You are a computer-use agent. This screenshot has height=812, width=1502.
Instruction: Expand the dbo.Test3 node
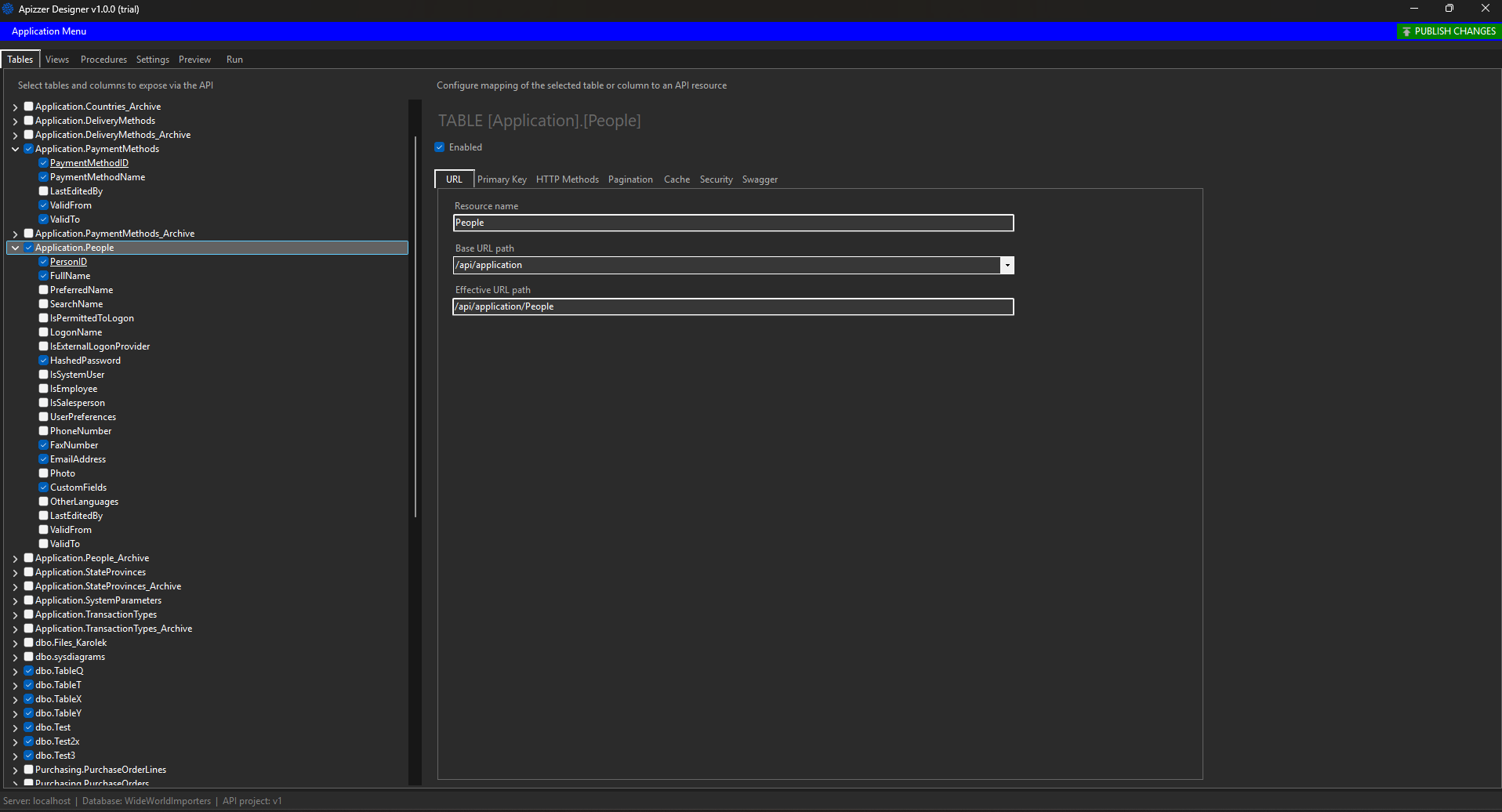tap(15, 756)
